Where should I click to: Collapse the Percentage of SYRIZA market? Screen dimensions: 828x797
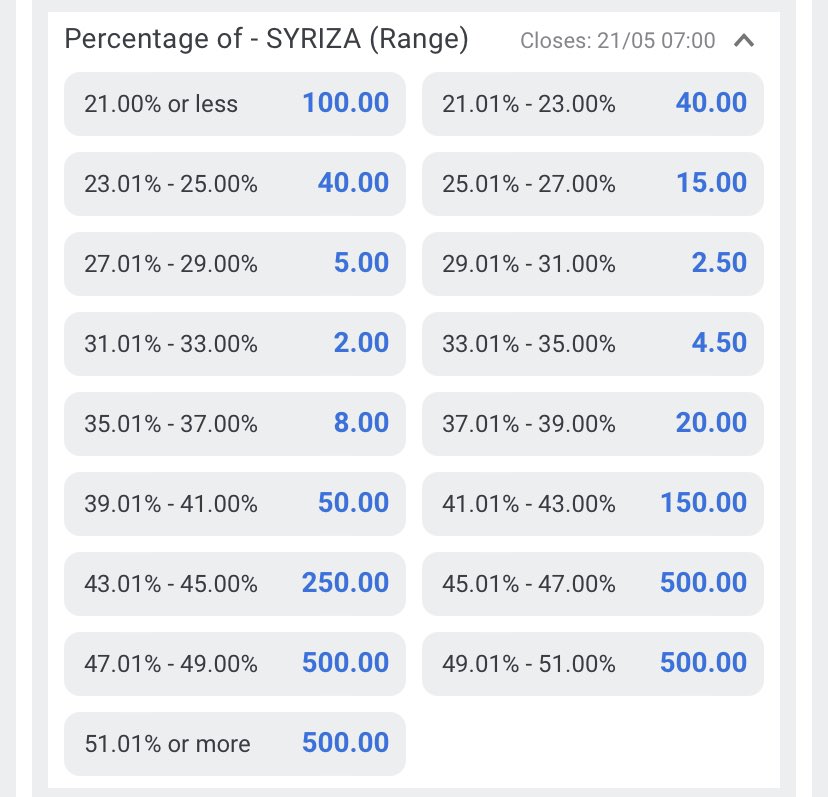(x=743, y=41)
